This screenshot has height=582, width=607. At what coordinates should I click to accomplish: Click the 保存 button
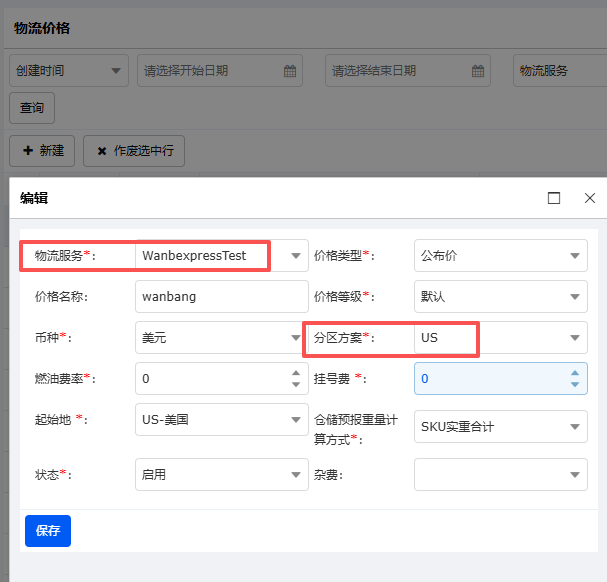point(48,531)
